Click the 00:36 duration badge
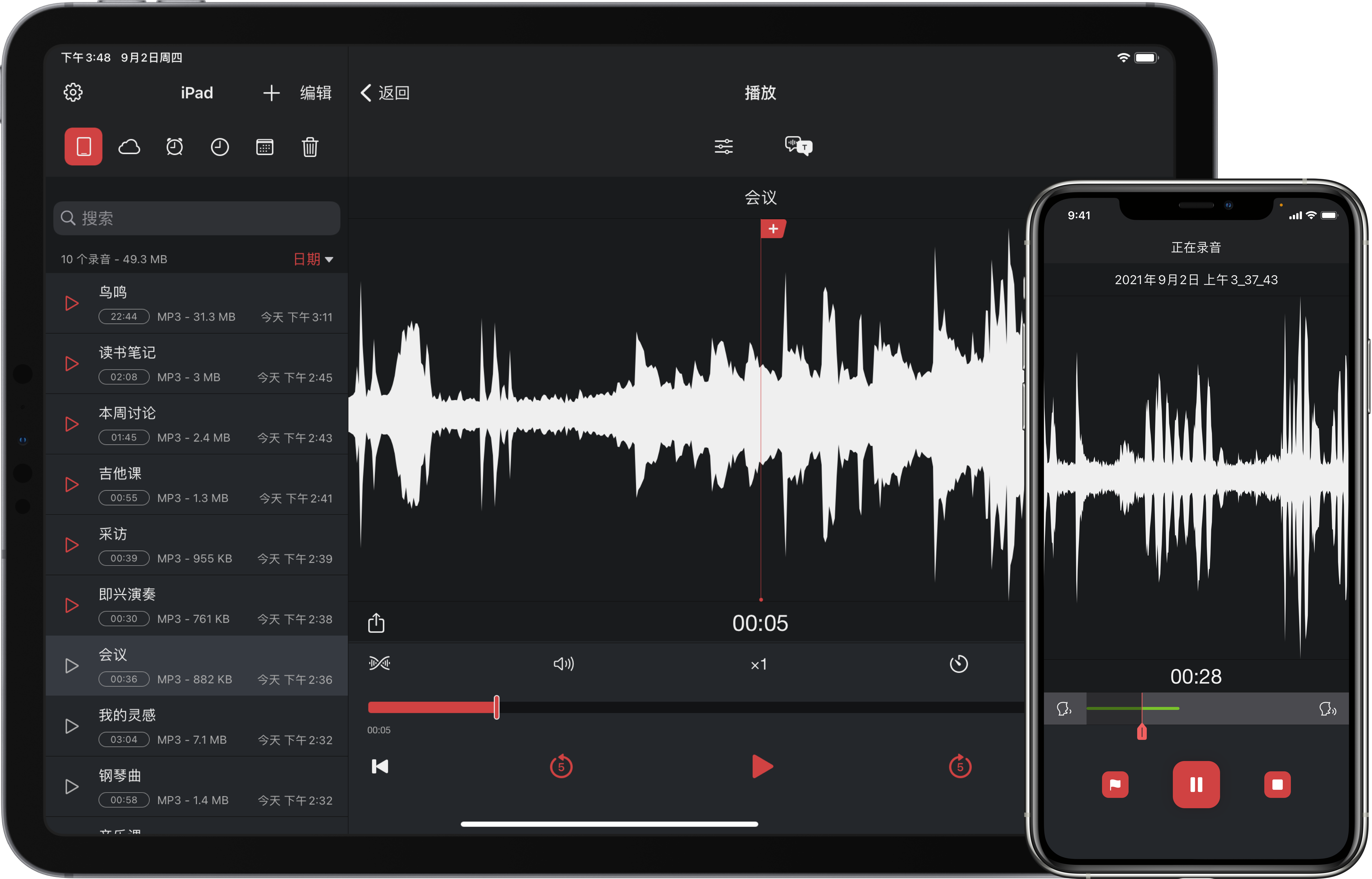 pyautogui.click(x=124, y=679)
